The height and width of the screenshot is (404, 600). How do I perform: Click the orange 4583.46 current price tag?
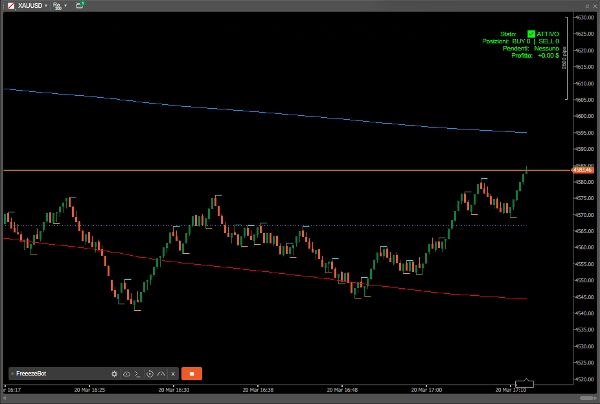pyautogui.click(x=583, y=170)
